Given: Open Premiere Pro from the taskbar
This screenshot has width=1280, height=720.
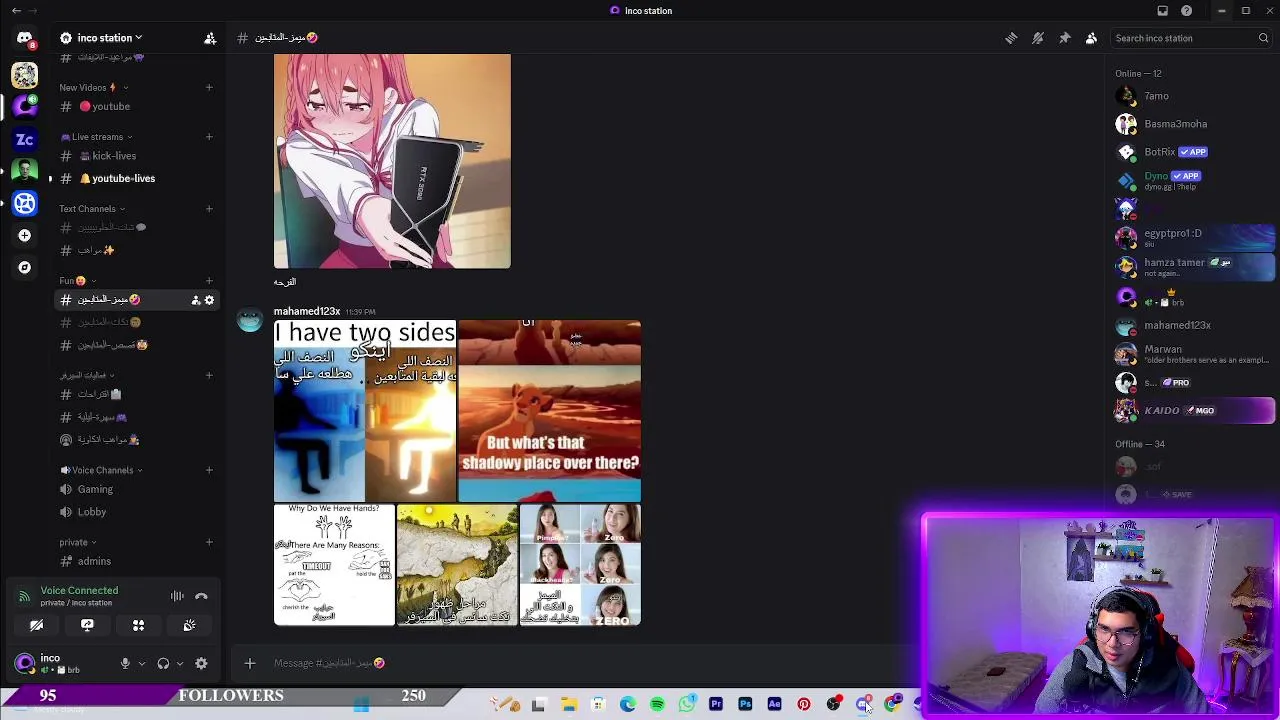Looking at the screenshot, I should [716, 705].
